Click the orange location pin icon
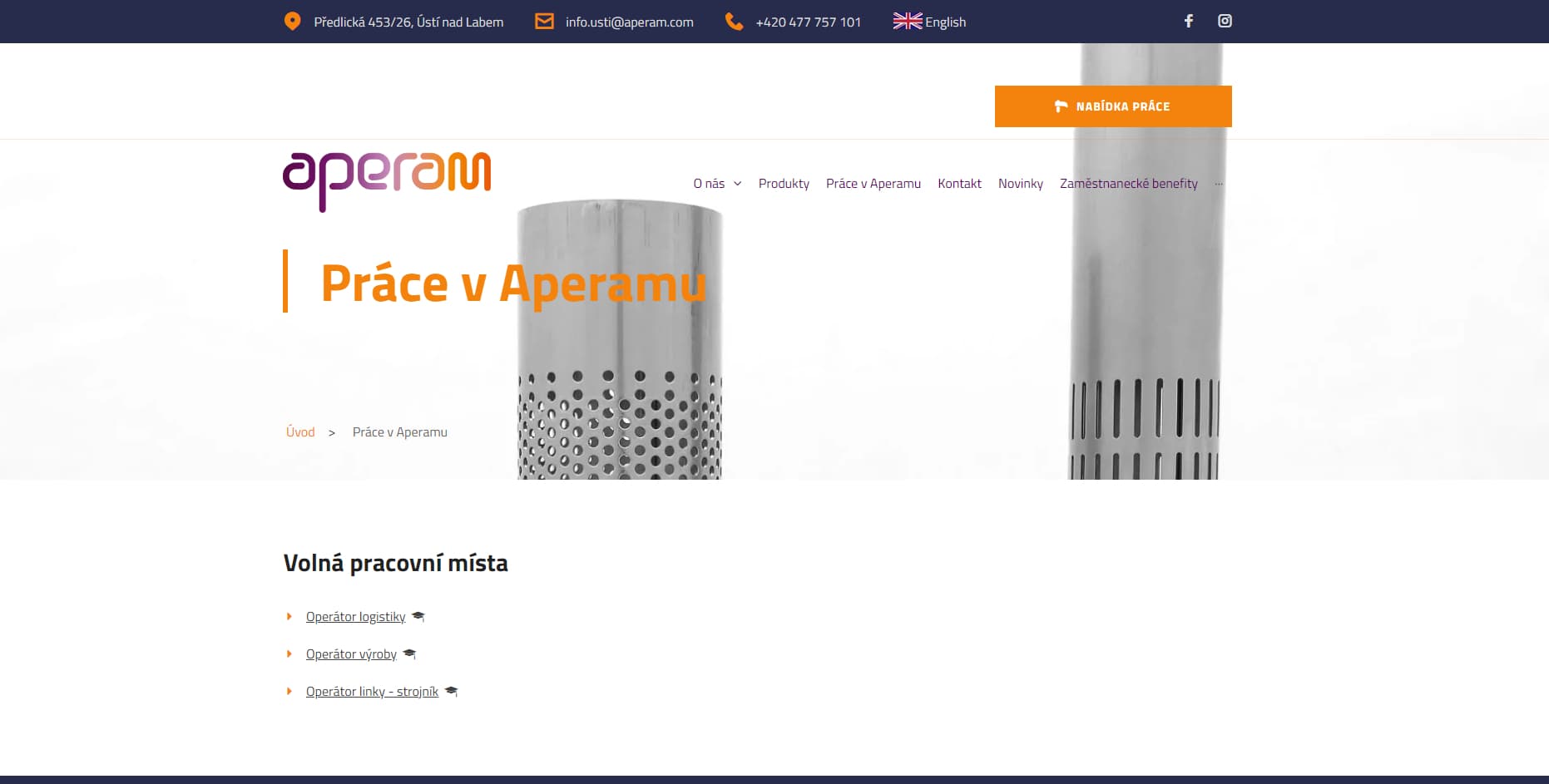The height and width of the screenshot is (784, 1549). (292, 22)
